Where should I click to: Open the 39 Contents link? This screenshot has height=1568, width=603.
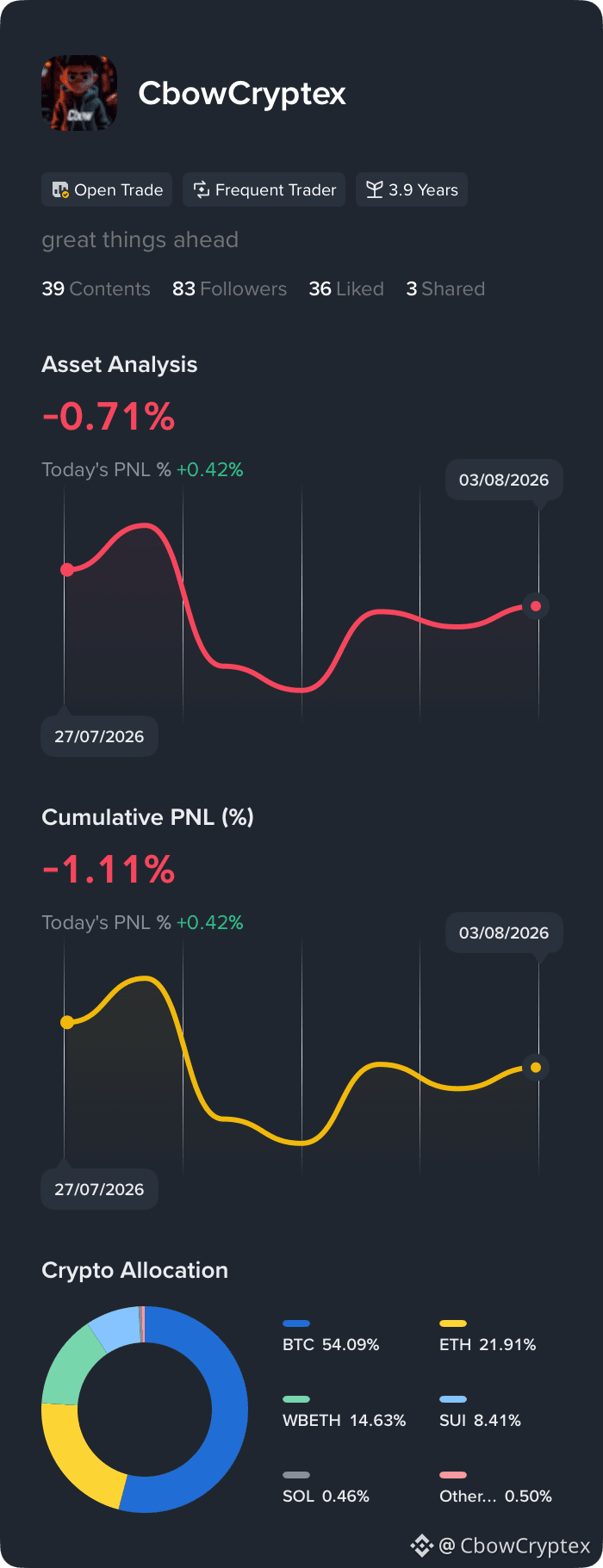pos(96,288)
